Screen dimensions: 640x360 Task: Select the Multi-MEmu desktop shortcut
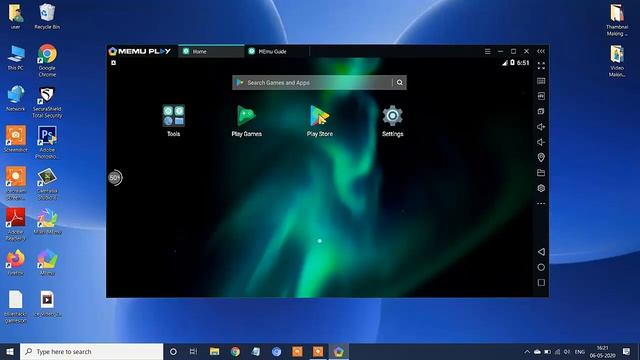pyautogui.click(x=47, y=221)
